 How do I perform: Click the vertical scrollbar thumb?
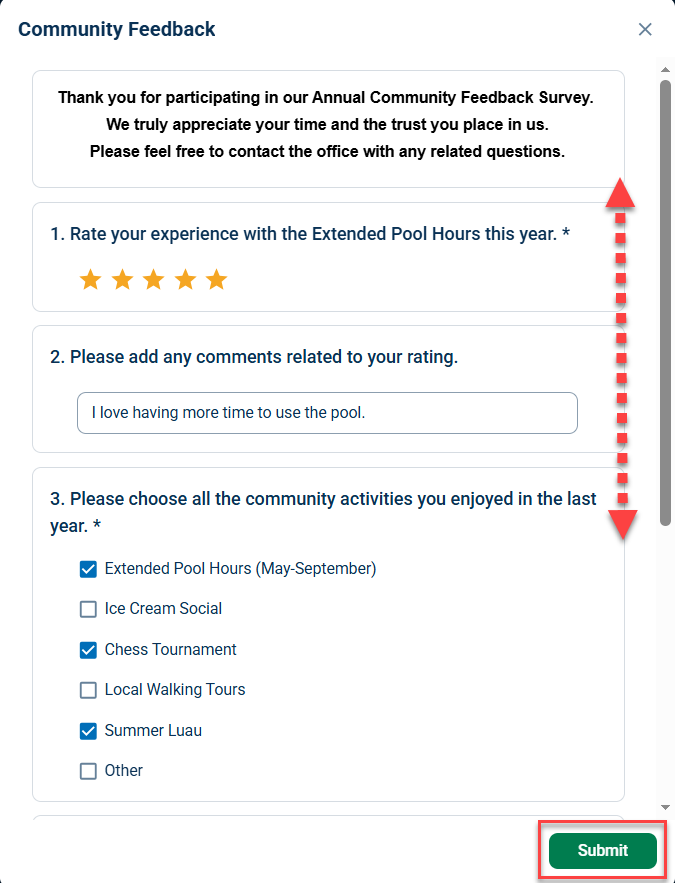click(x=665, y=303)
